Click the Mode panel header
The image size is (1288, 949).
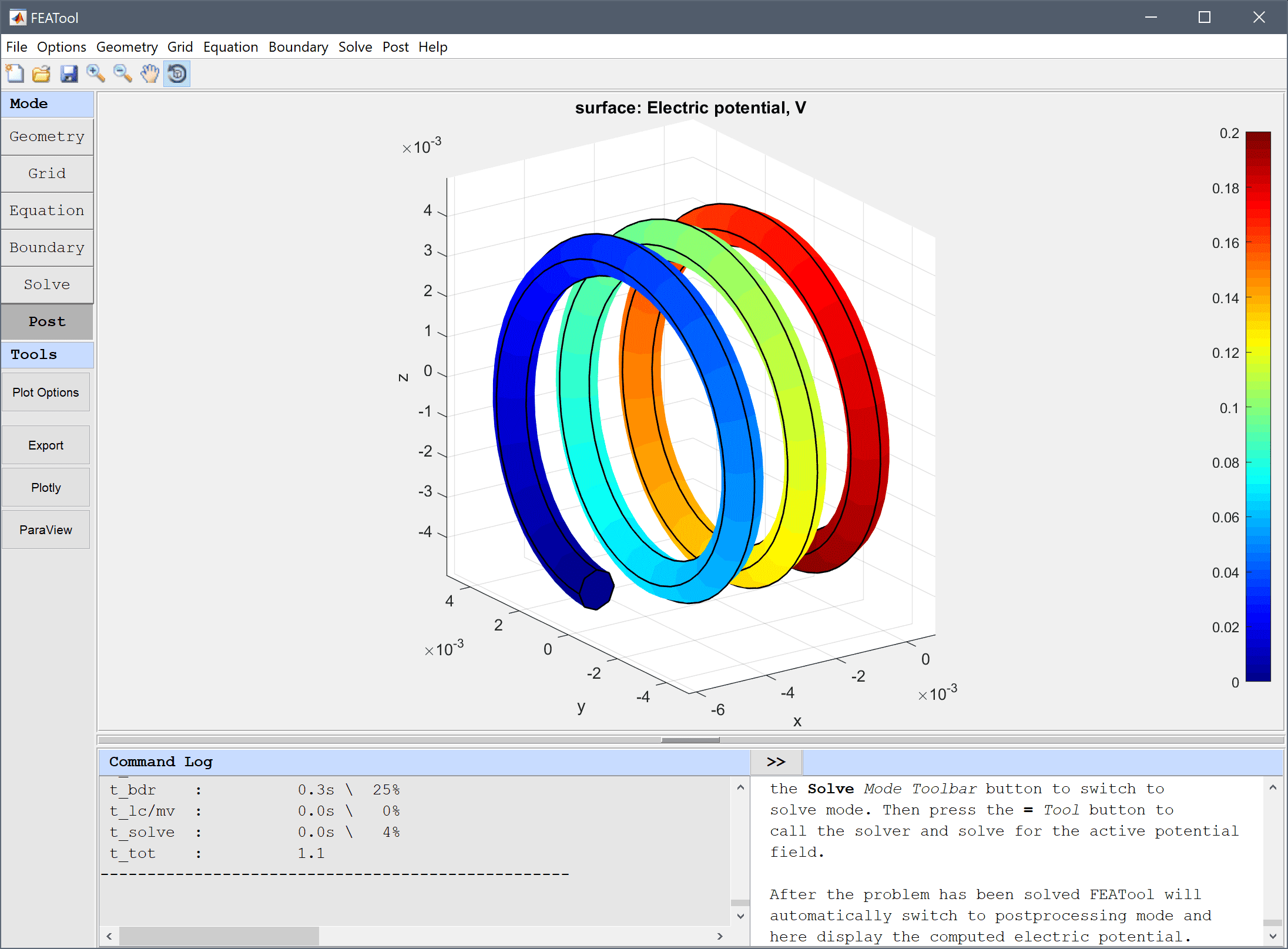pos(47,104)
